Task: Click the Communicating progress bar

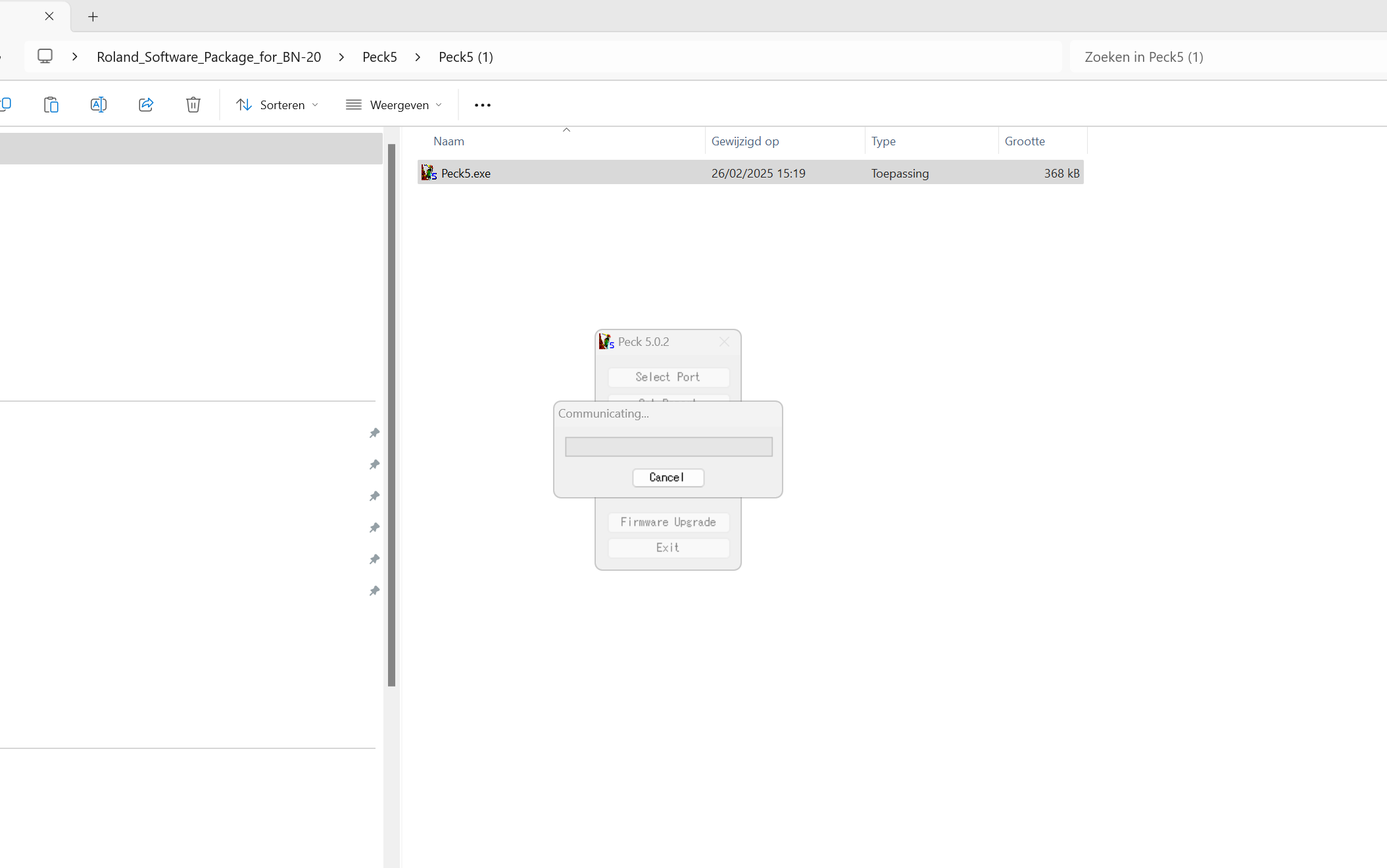Action: [x=669, y=447]
